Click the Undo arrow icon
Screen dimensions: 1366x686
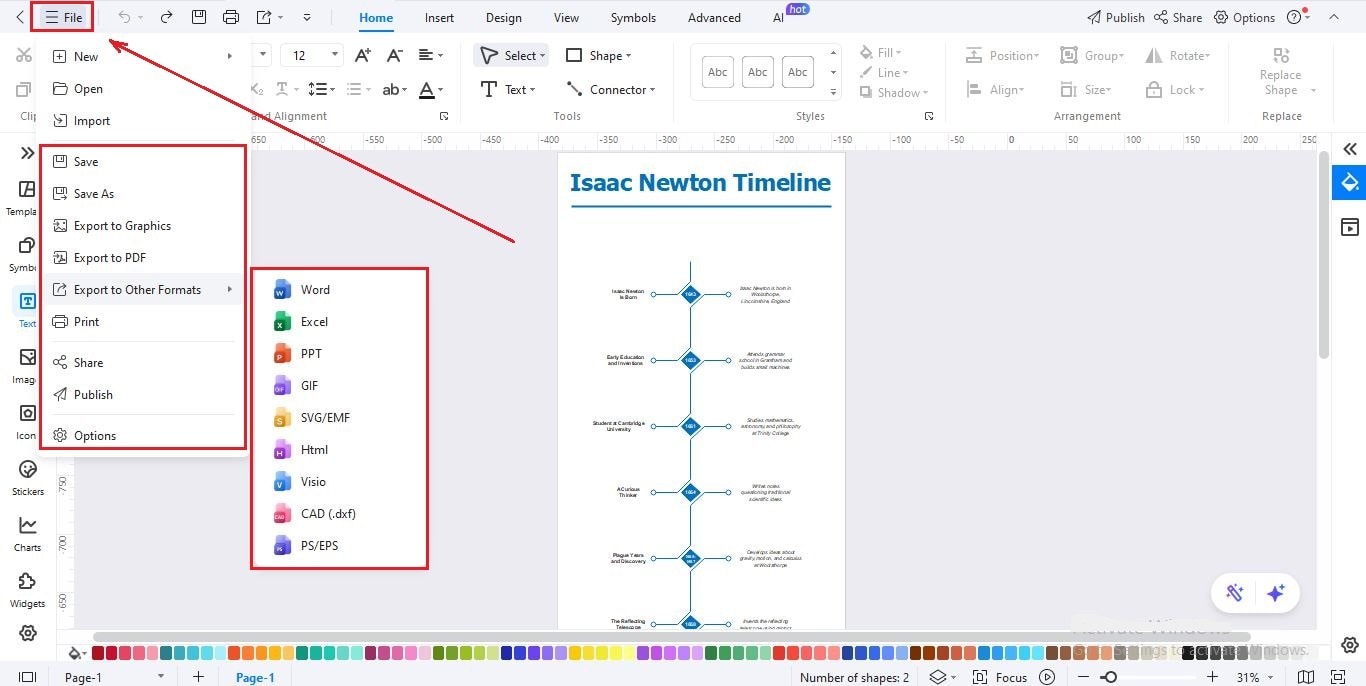(124, 17)
